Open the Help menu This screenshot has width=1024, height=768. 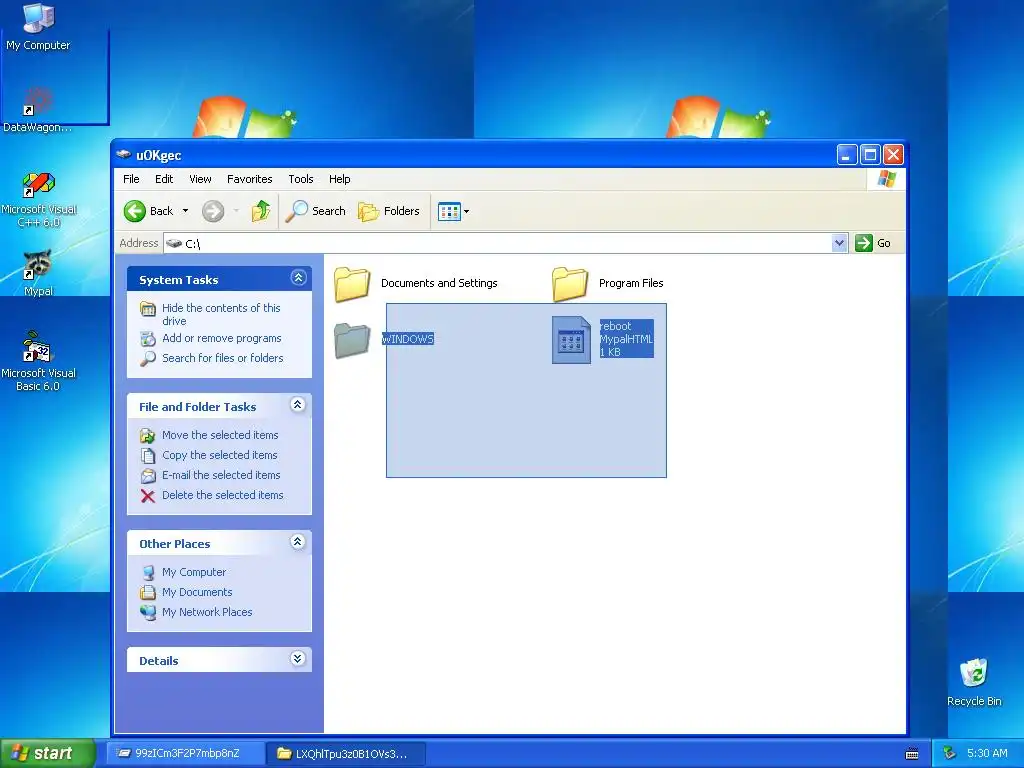(x=339, y=179)
